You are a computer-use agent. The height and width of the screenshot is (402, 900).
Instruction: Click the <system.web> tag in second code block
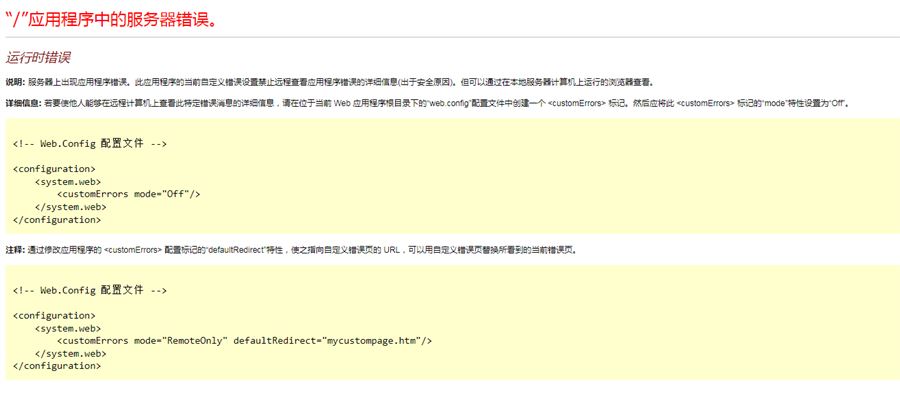[x=68, y=328]
